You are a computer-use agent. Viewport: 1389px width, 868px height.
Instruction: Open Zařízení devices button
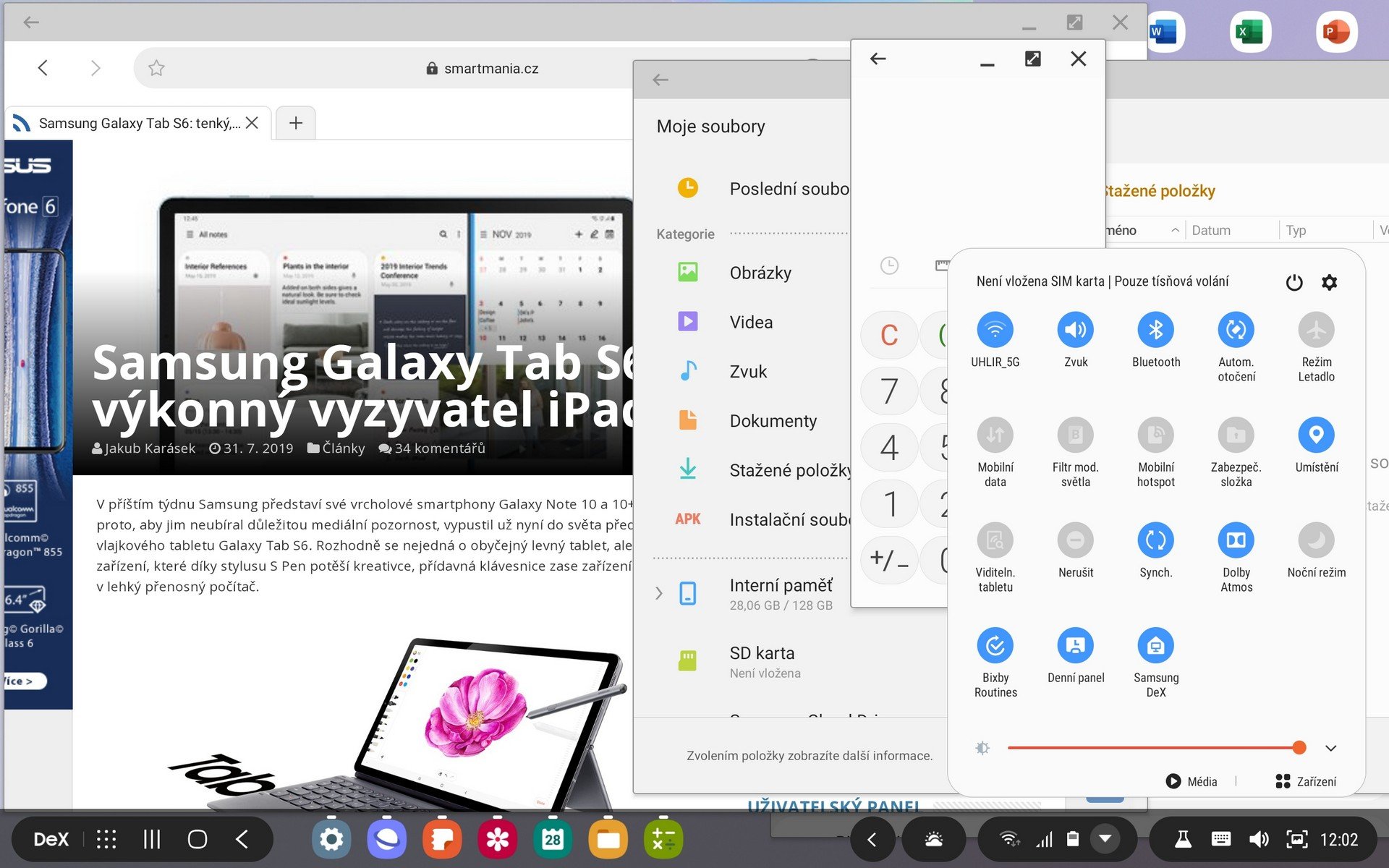coord(1306,781)
